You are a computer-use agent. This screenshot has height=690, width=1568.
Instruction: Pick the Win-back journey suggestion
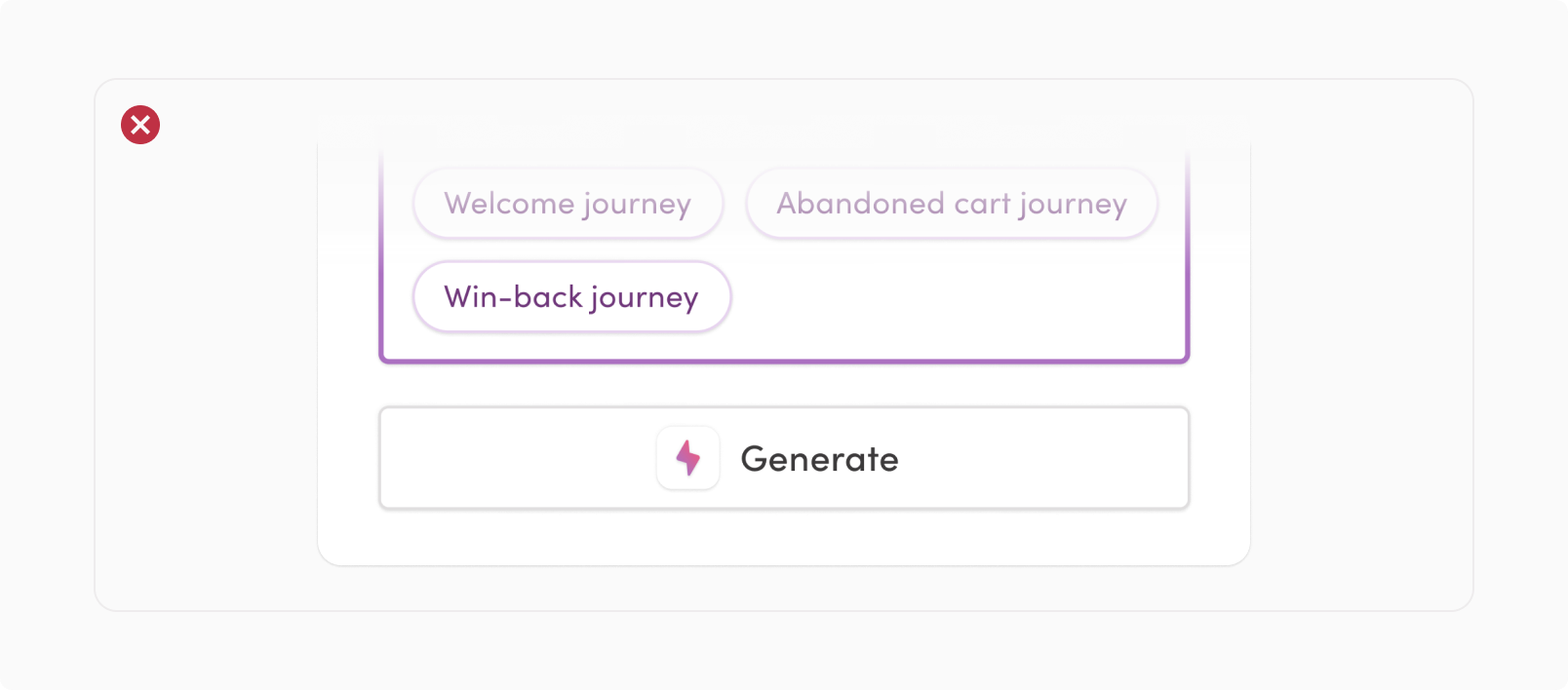[x=571, y=296]
